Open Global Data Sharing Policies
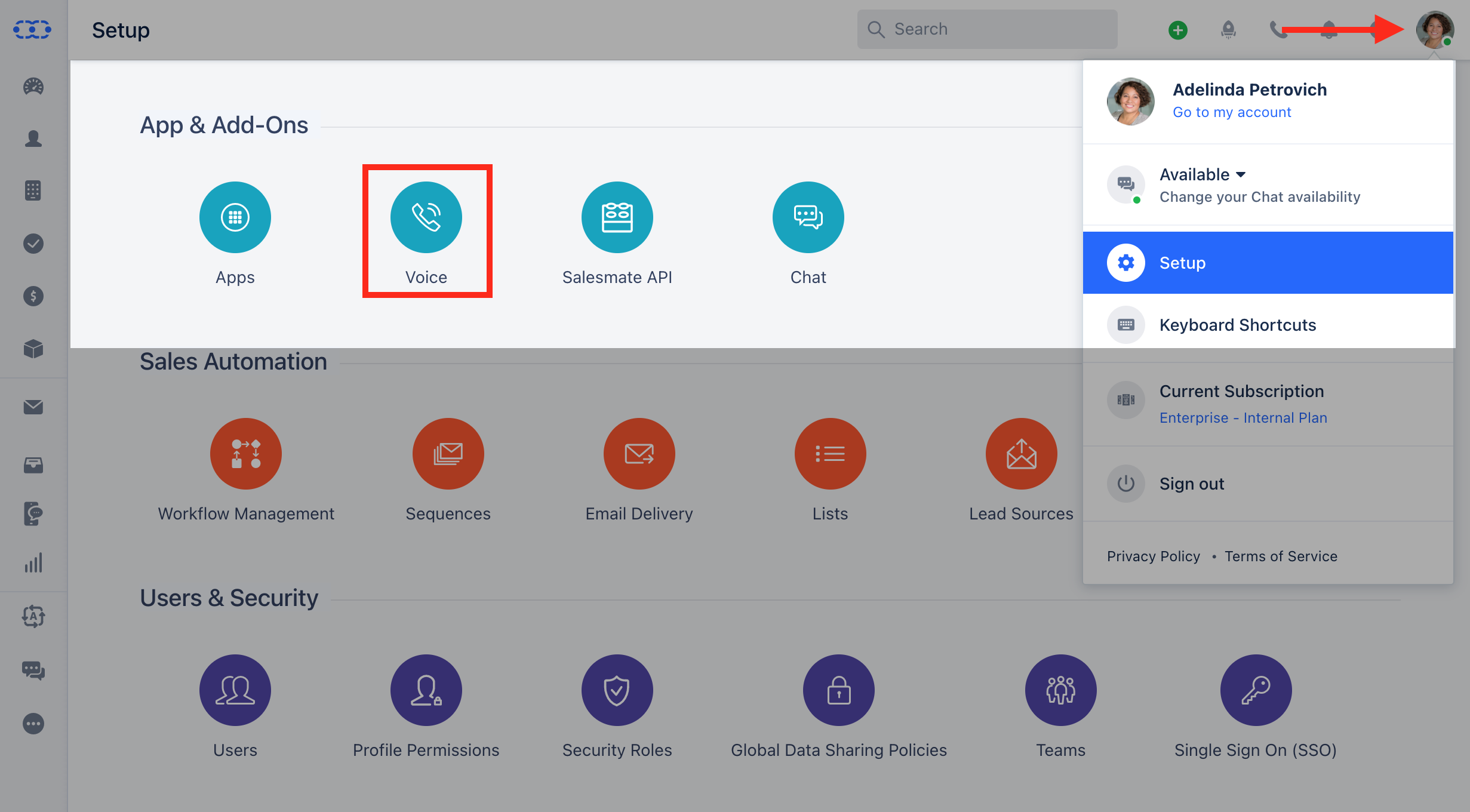Image resolution: width=1470 pixels, height=812 pixels. pyautogui.click(x=839, y=690)
